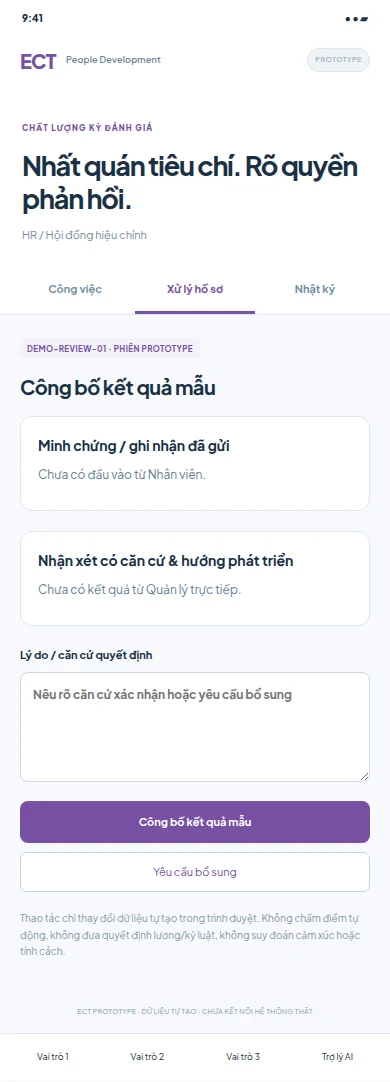Open the Nhật ký tab

[315, 289]
